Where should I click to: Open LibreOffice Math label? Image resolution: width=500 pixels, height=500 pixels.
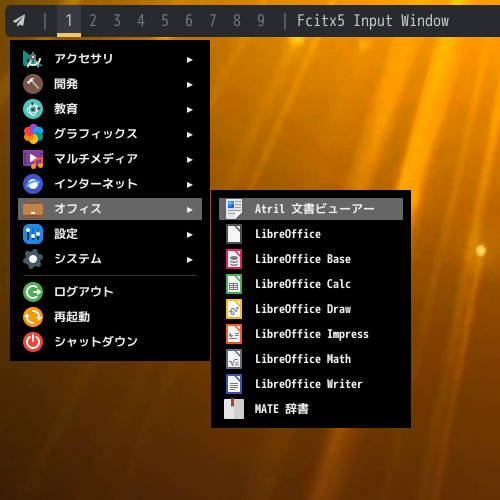[x=303, y=359]
